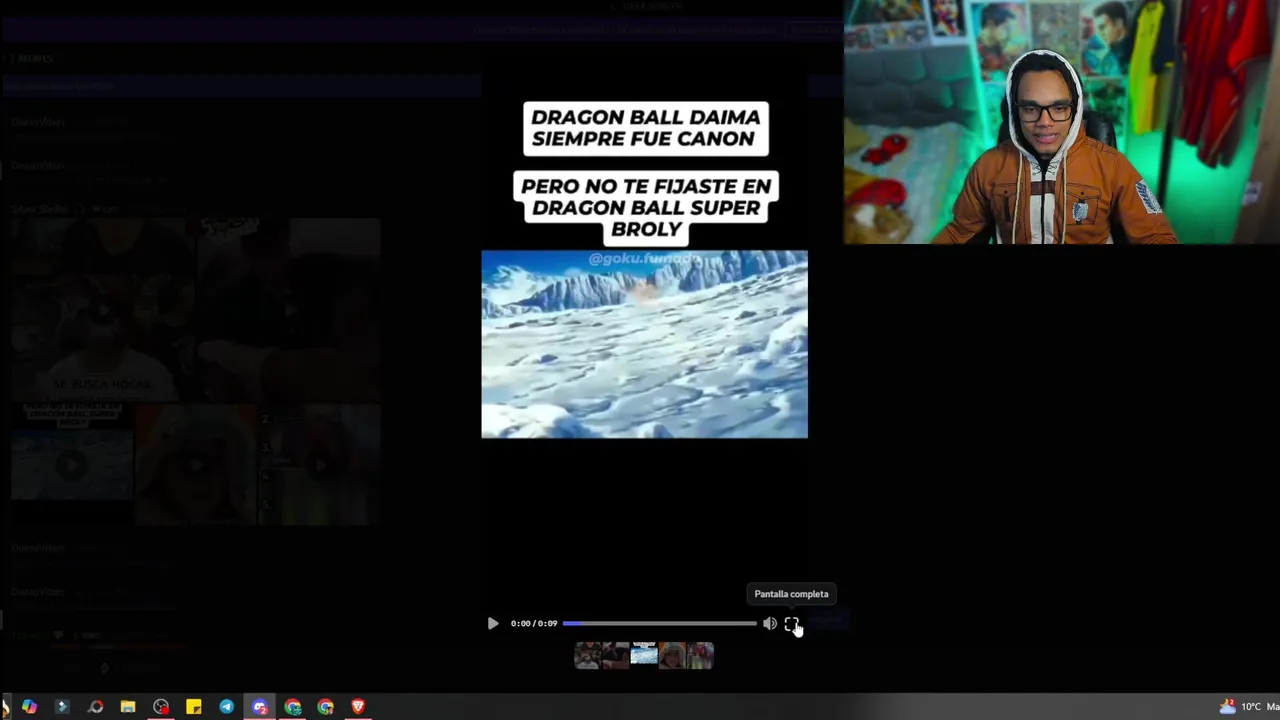Open Copilot from the taskbar
This screenshot has height=720, width=1280.
click(29, 707)
